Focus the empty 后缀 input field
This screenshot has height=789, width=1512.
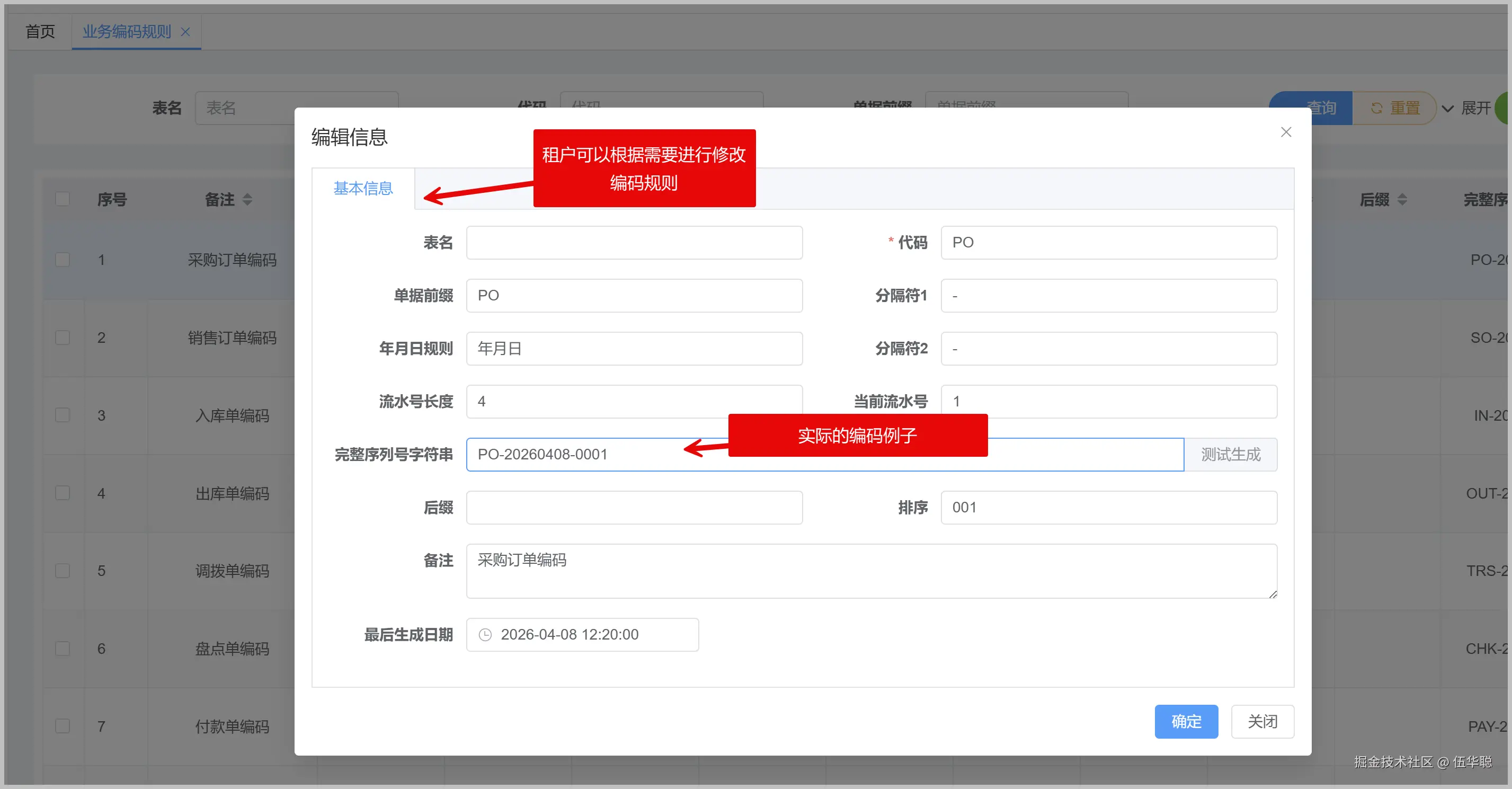click(x=635, y=507)
